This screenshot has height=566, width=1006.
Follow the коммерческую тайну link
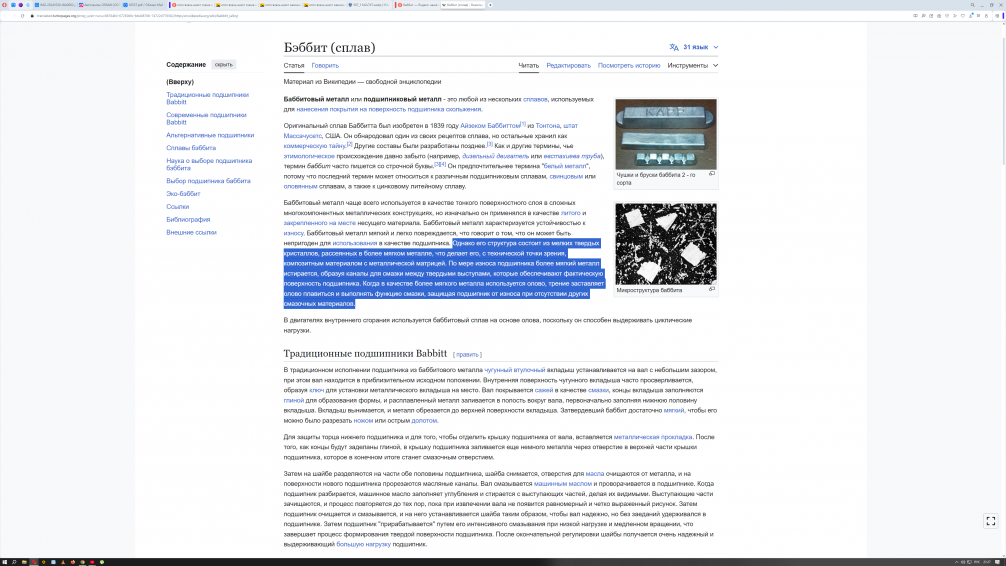coord(314,146)
